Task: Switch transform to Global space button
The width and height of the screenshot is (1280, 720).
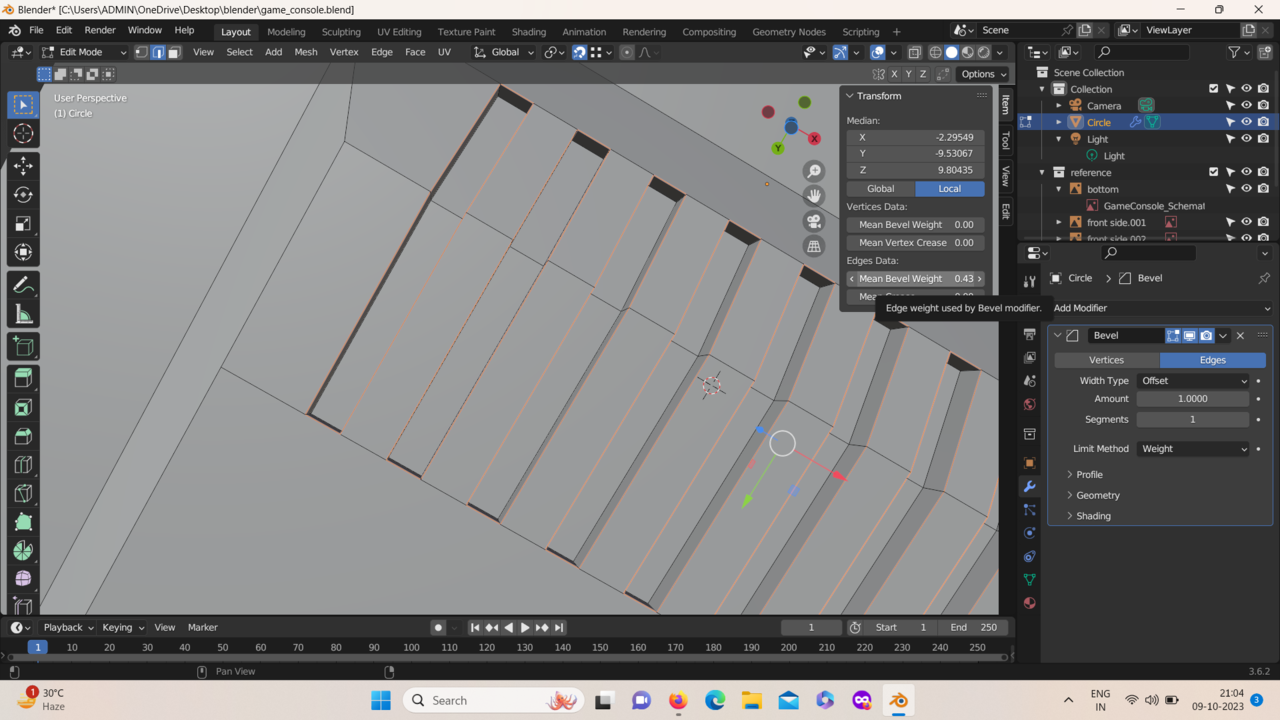Action: pos(880,189)
